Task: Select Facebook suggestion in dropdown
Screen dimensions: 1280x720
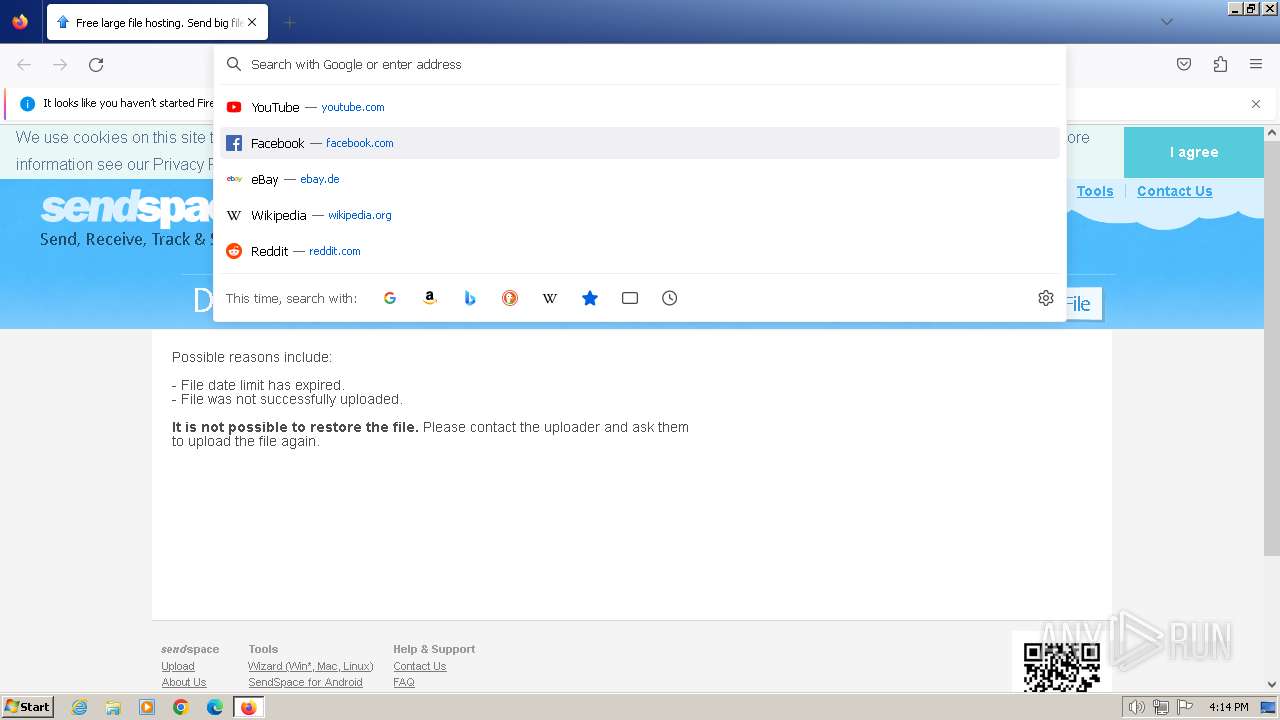Action: tap(640, 143)
